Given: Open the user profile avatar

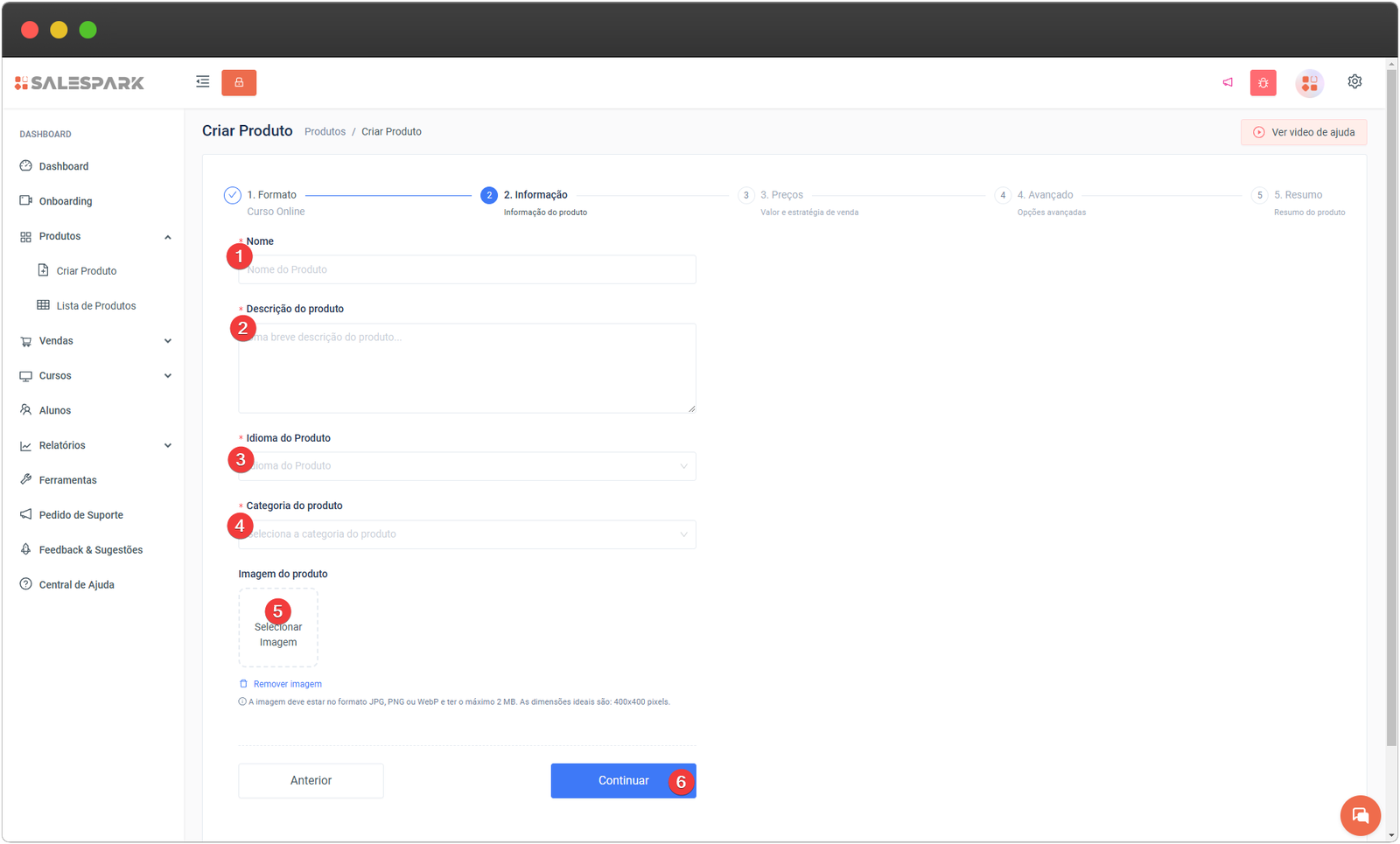Looking at the screenshot, I should 1309,83.
